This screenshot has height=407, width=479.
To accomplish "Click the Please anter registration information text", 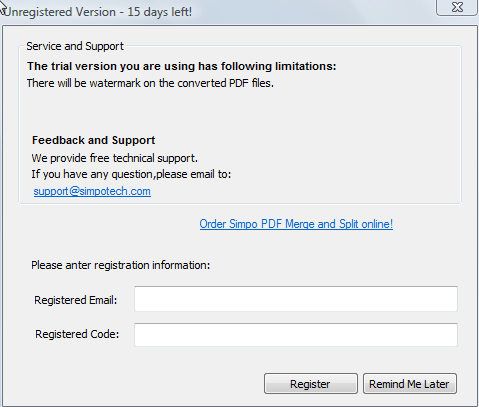I will (x=121, y=265).
